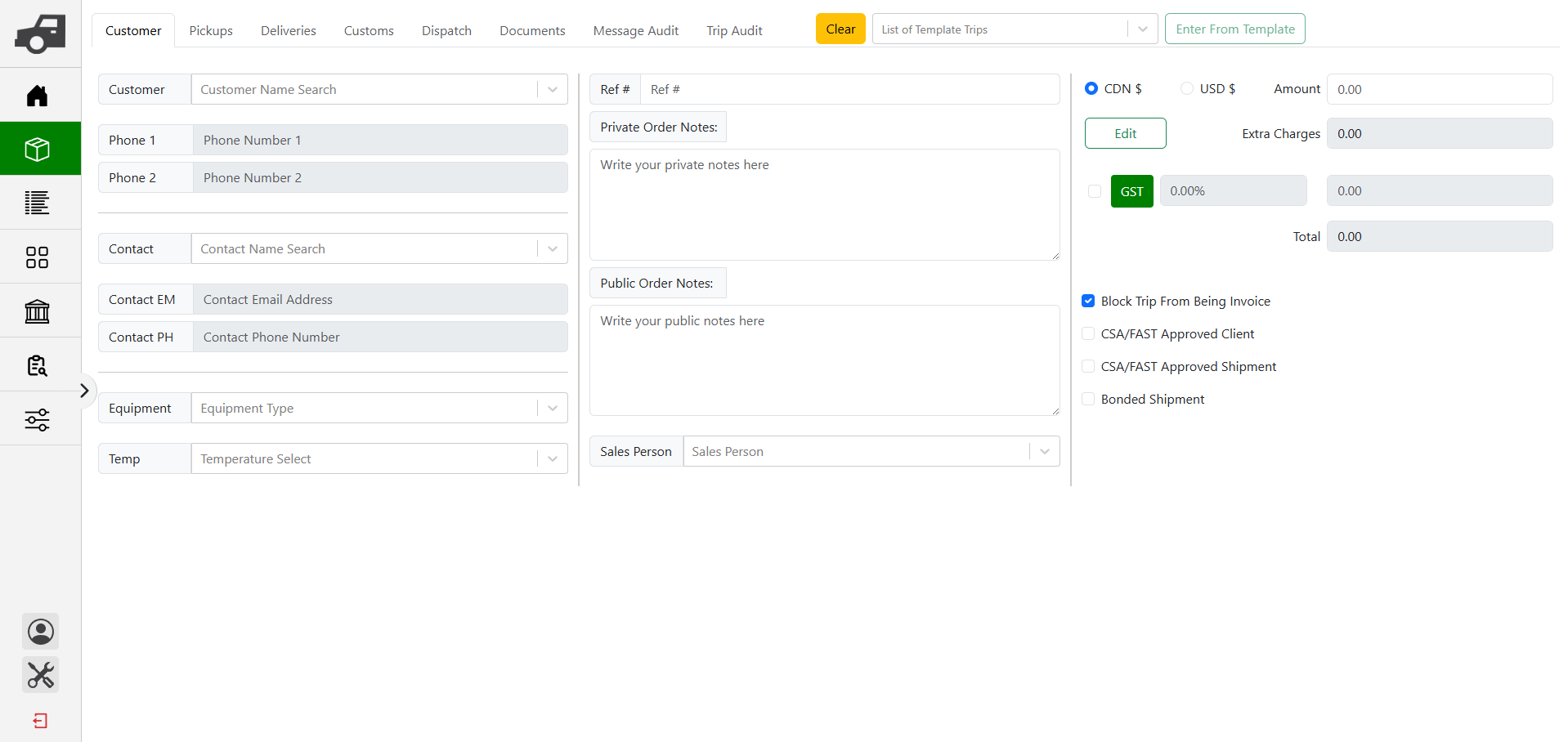Open the sliders settings icon in sidebar
Viewport: 1568px width, 742px height.
pos(38,419)
